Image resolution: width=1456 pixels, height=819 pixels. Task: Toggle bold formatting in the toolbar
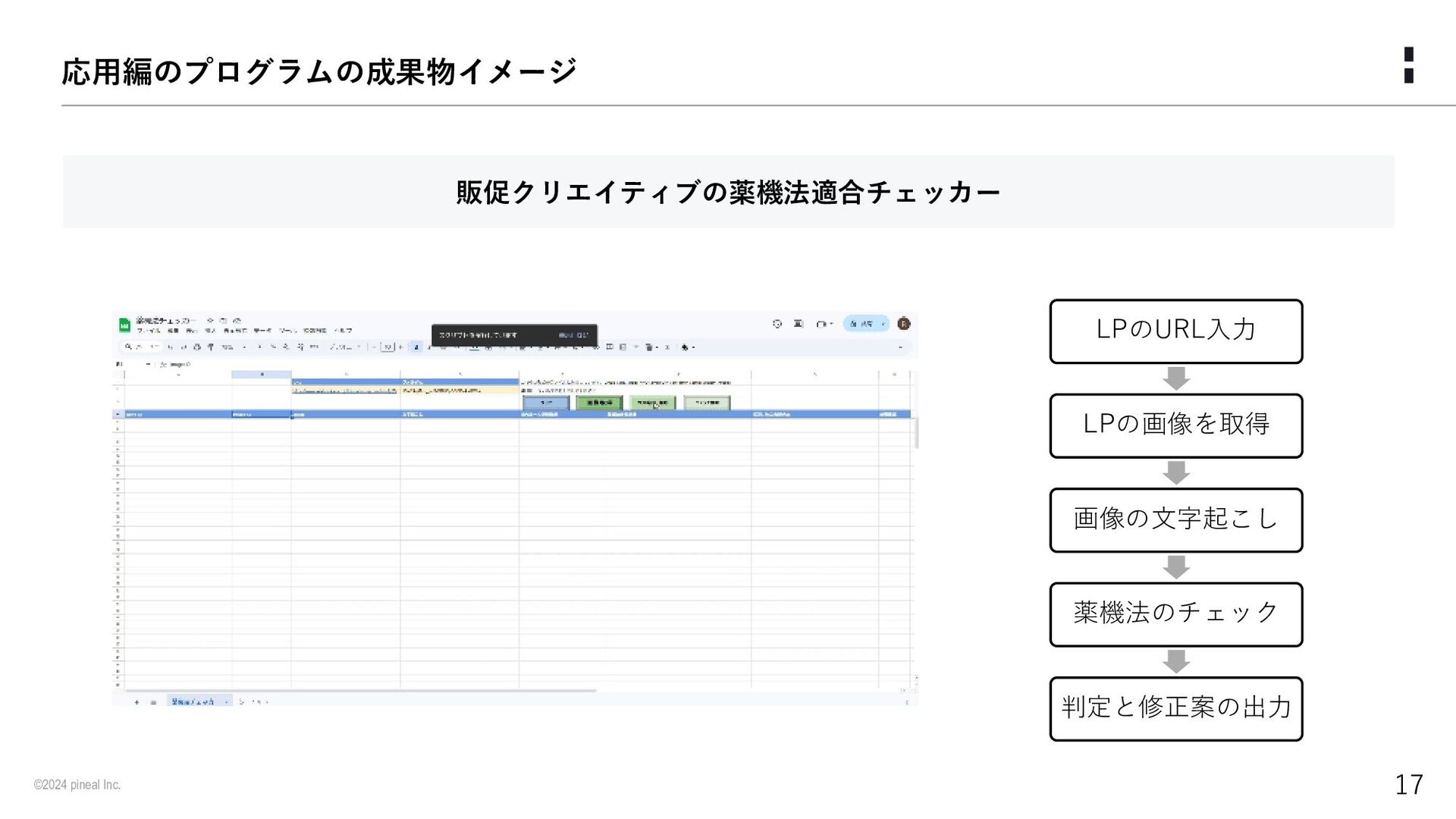click(x=416, y=347)
